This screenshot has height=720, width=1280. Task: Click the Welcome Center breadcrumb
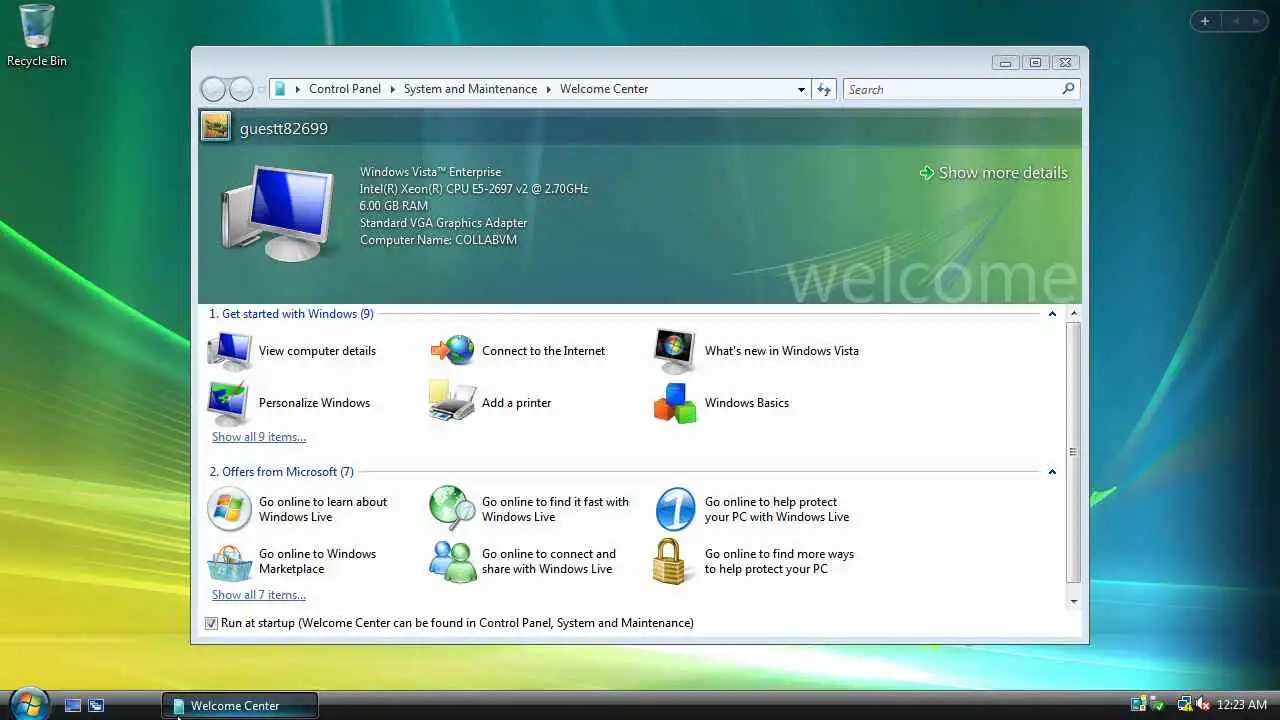[x=604, y=89]
